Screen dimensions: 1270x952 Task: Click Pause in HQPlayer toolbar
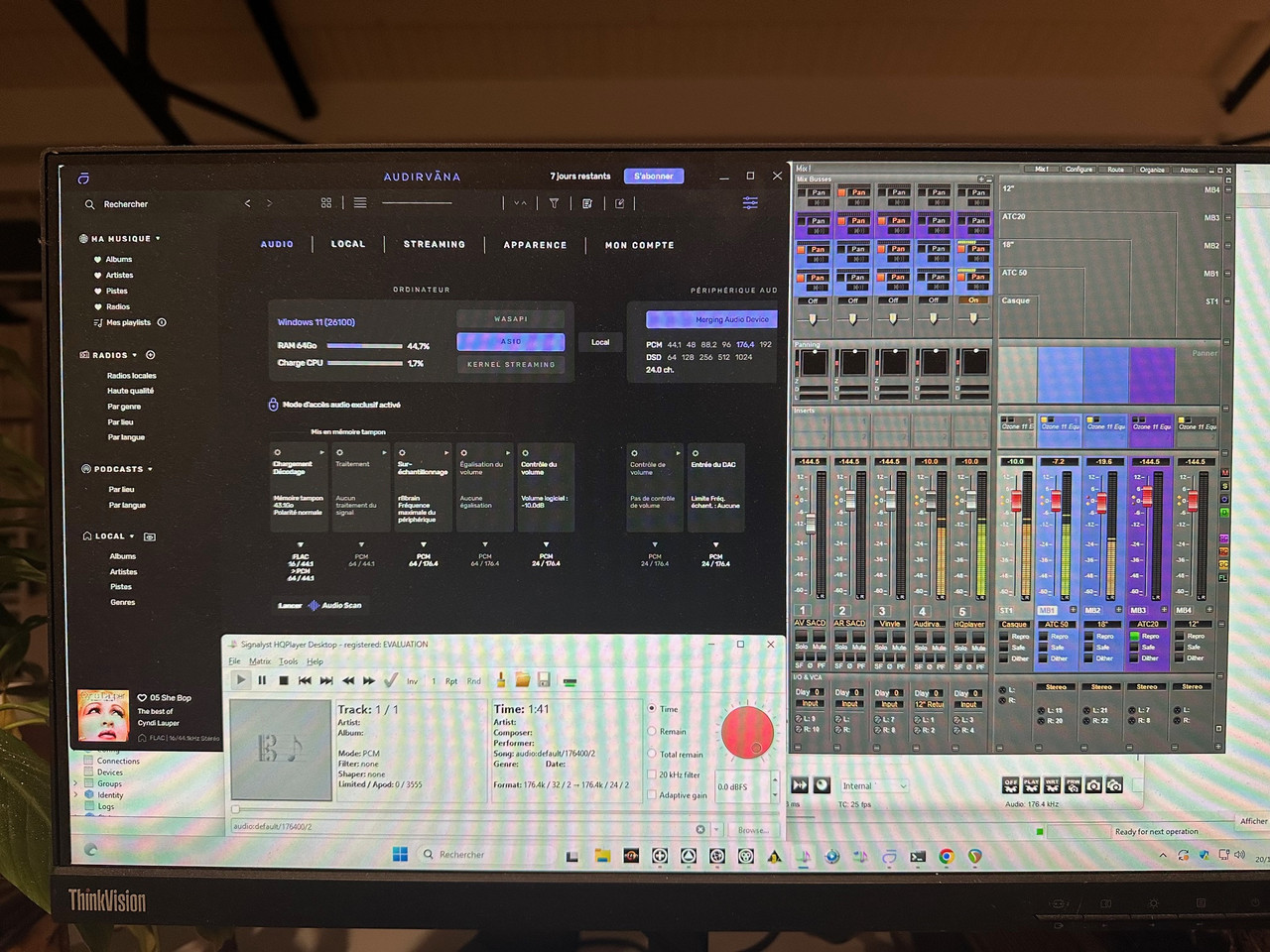point(262,680)
